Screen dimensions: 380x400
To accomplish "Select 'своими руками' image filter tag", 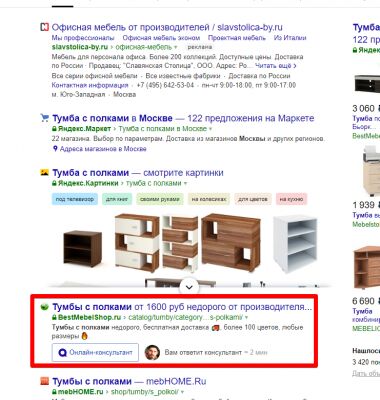I will click(160, 199).
